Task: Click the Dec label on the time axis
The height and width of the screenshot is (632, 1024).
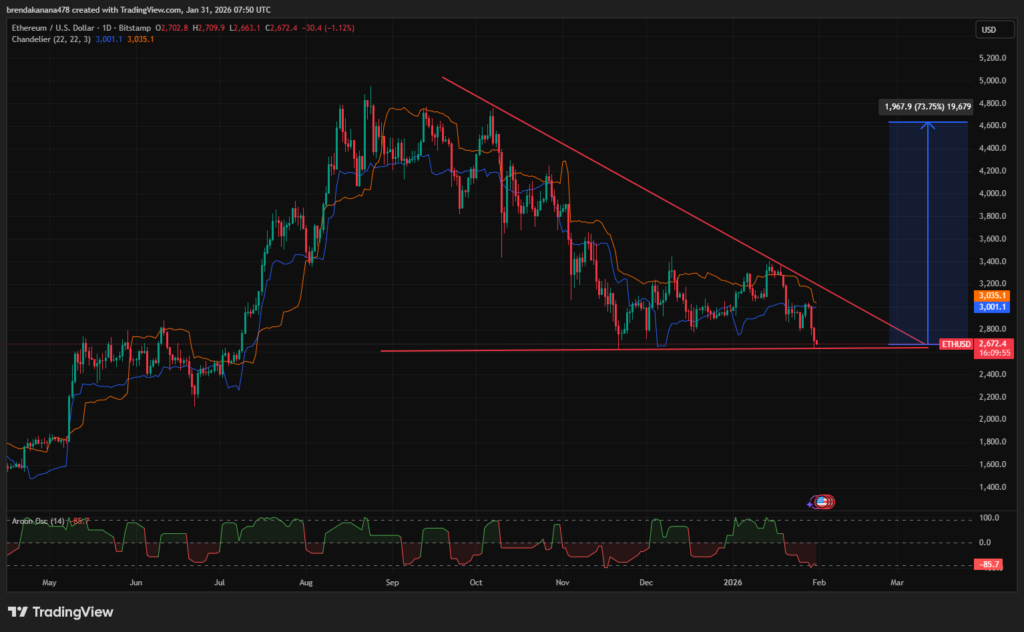Action: (646, 582)
